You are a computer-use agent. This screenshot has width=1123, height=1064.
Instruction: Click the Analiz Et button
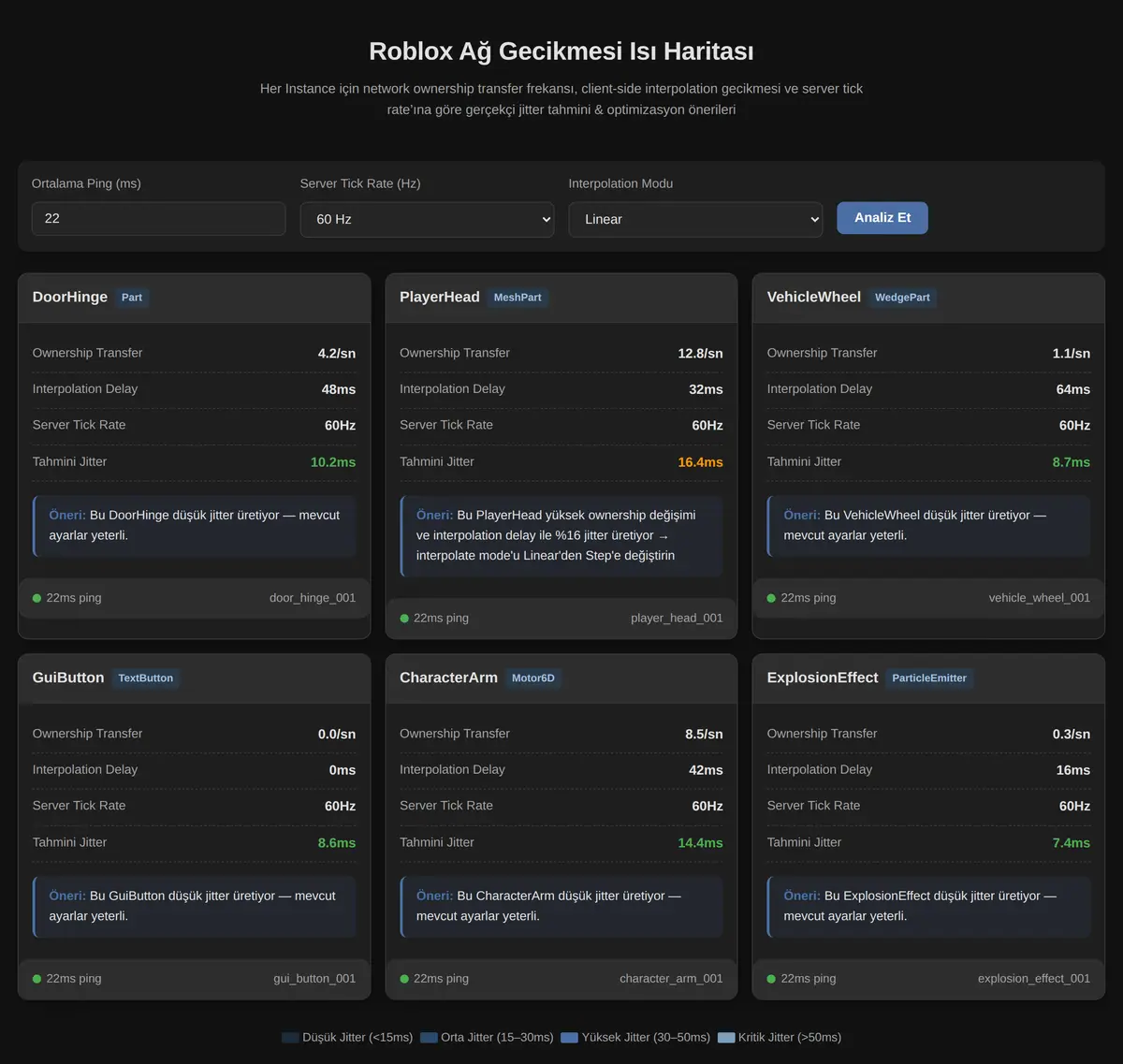click(x=882, y=218)
